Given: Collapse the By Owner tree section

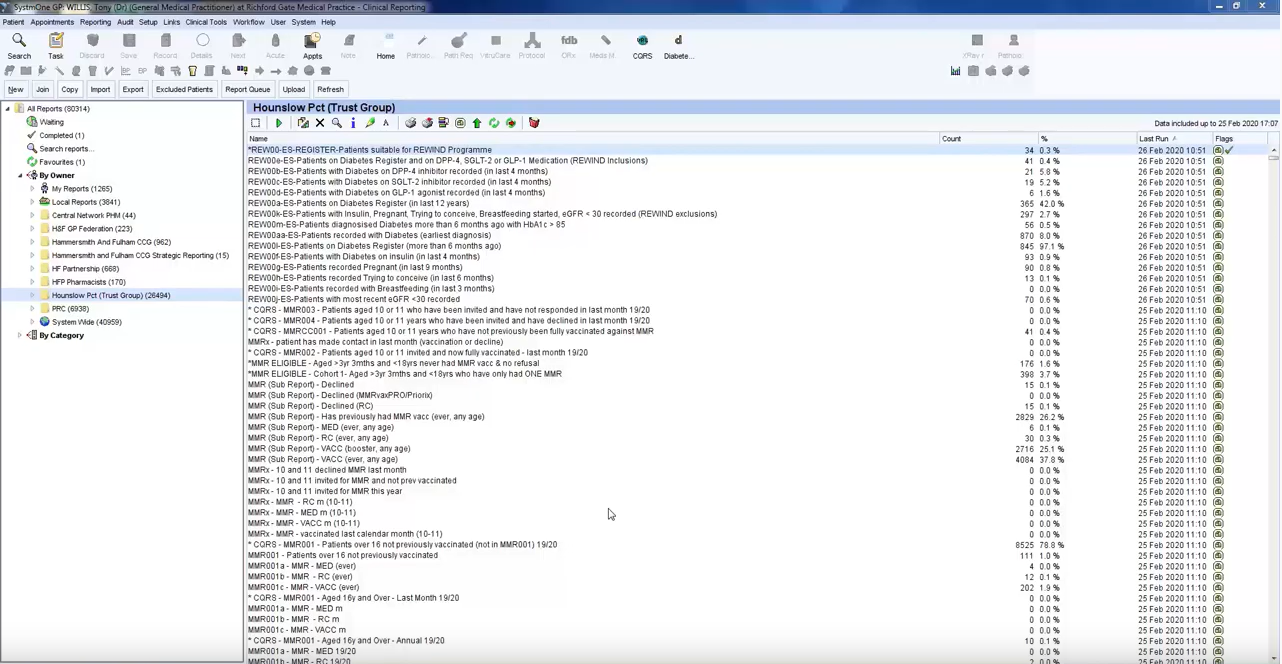Looking at the screenshot, I should click(20, 176).
